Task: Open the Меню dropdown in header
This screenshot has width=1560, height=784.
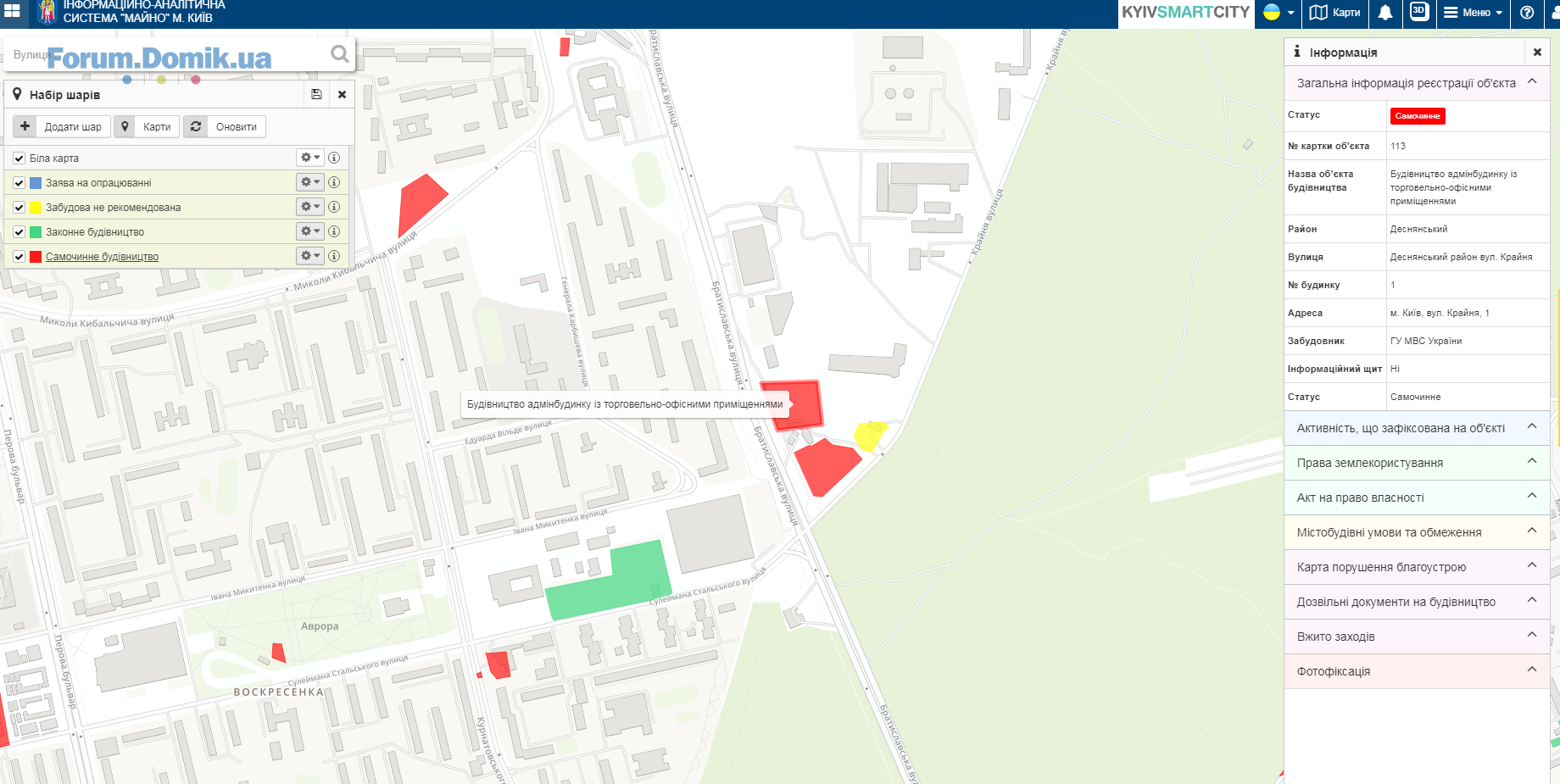Action: (1474, 13)
